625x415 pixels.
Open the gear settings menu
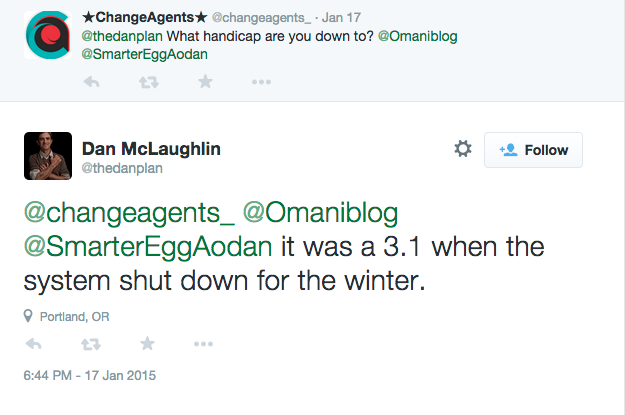click(463, 149)
